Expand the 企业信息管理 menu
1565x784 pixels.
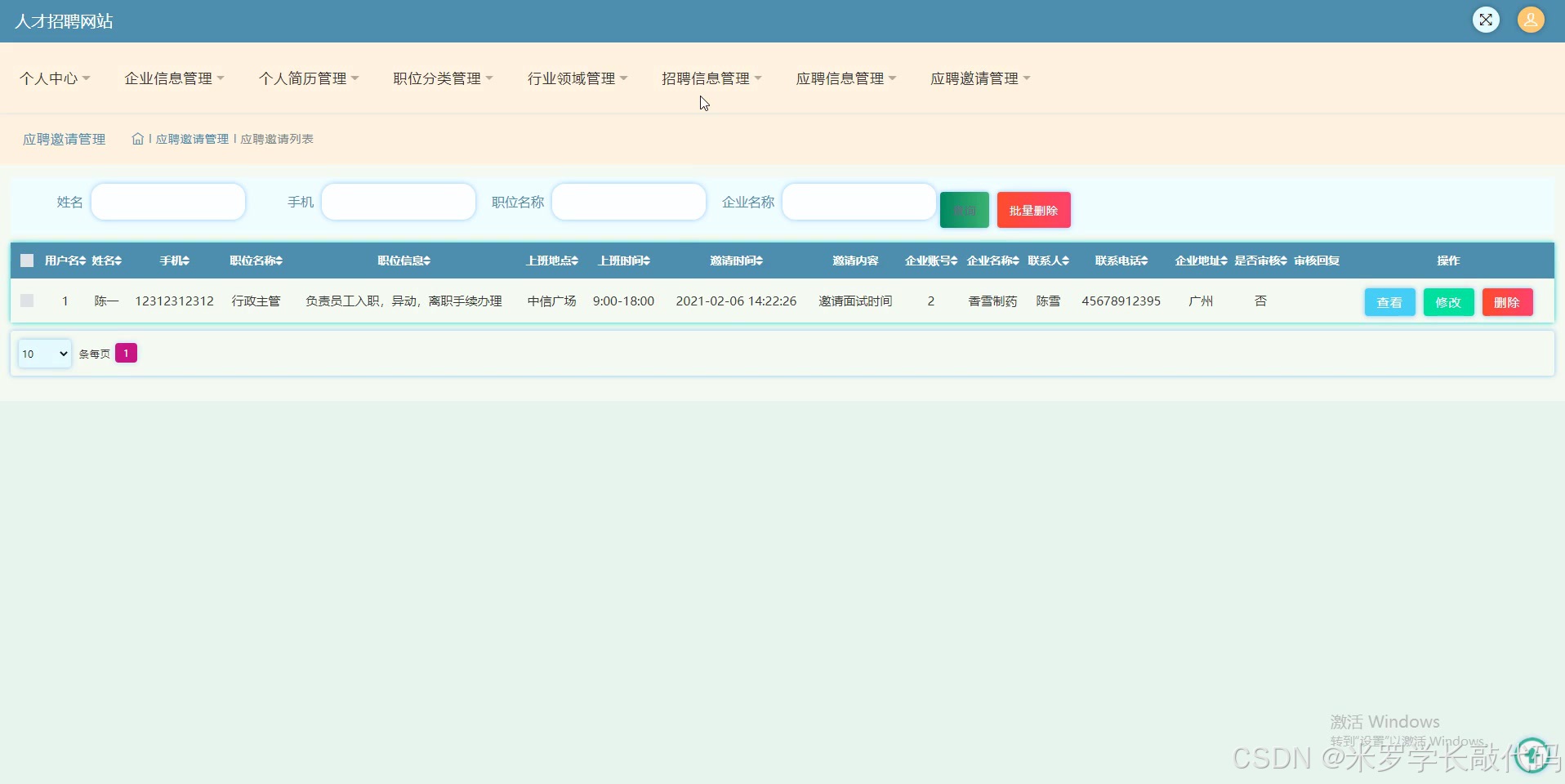[x=174, y=78]
